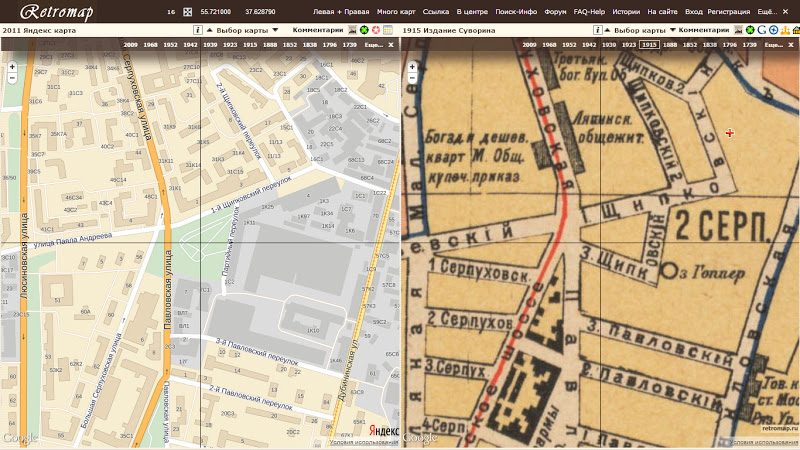Click the blue circle plus icon in the right panel toolbar
The image size is (800, 450).
click(773, 30)
